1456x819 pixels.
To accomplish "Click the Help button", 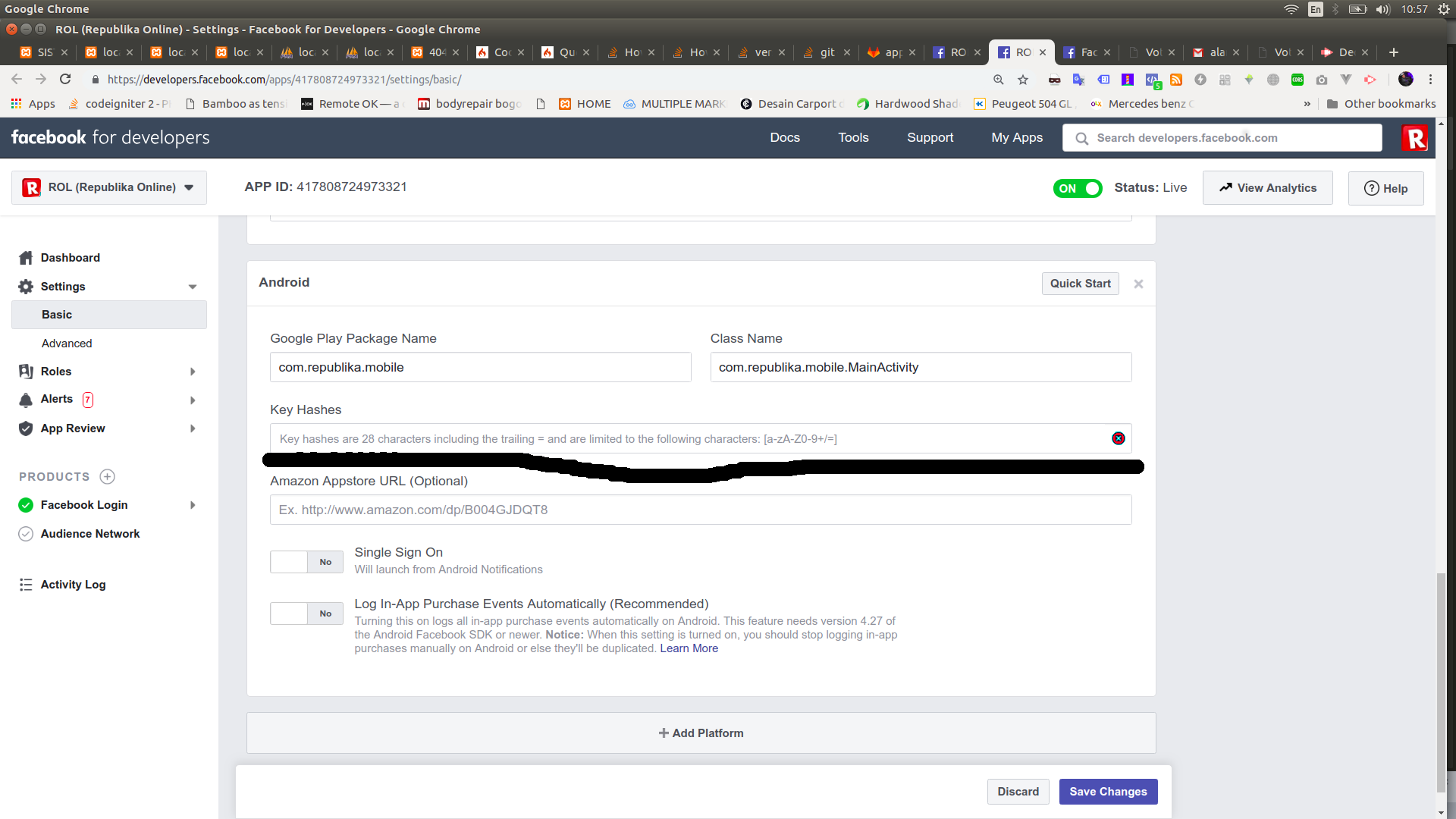I will 1385,188.
